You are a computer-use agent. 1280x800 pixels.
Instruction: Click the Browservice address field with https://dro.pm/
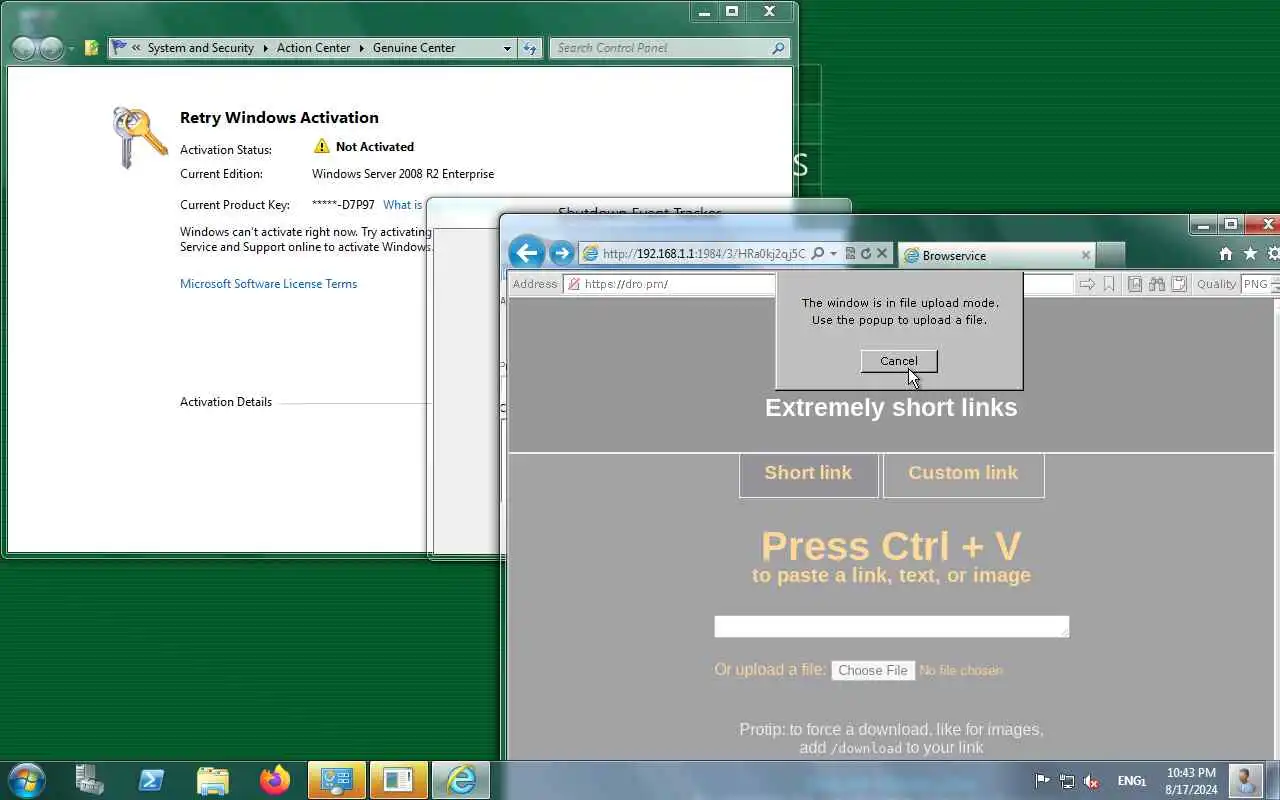click(670, 284)
